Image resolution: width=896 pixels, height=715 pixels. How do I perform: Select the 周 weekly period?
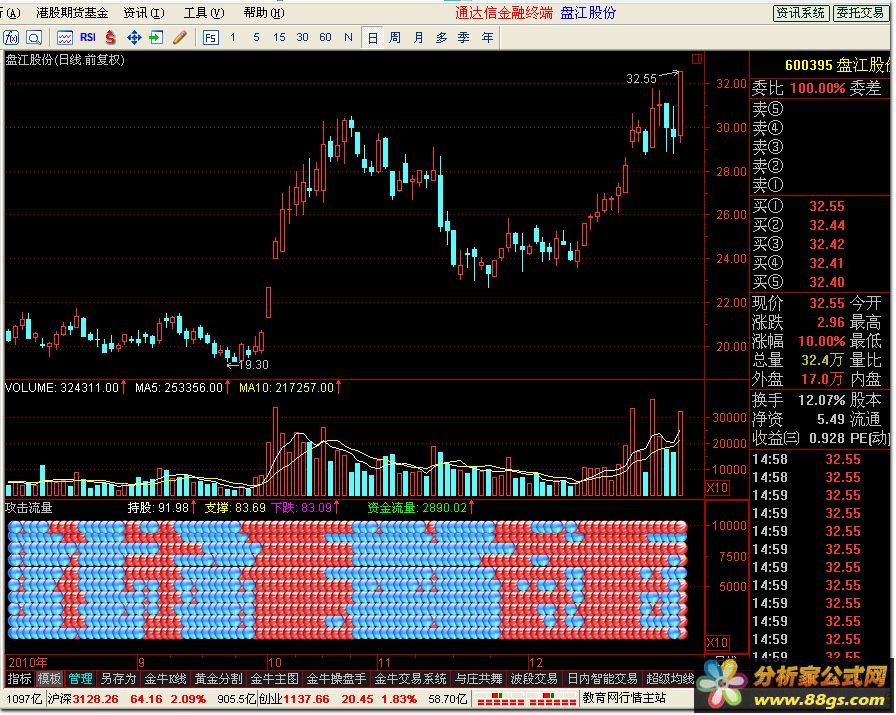[395, 38]
